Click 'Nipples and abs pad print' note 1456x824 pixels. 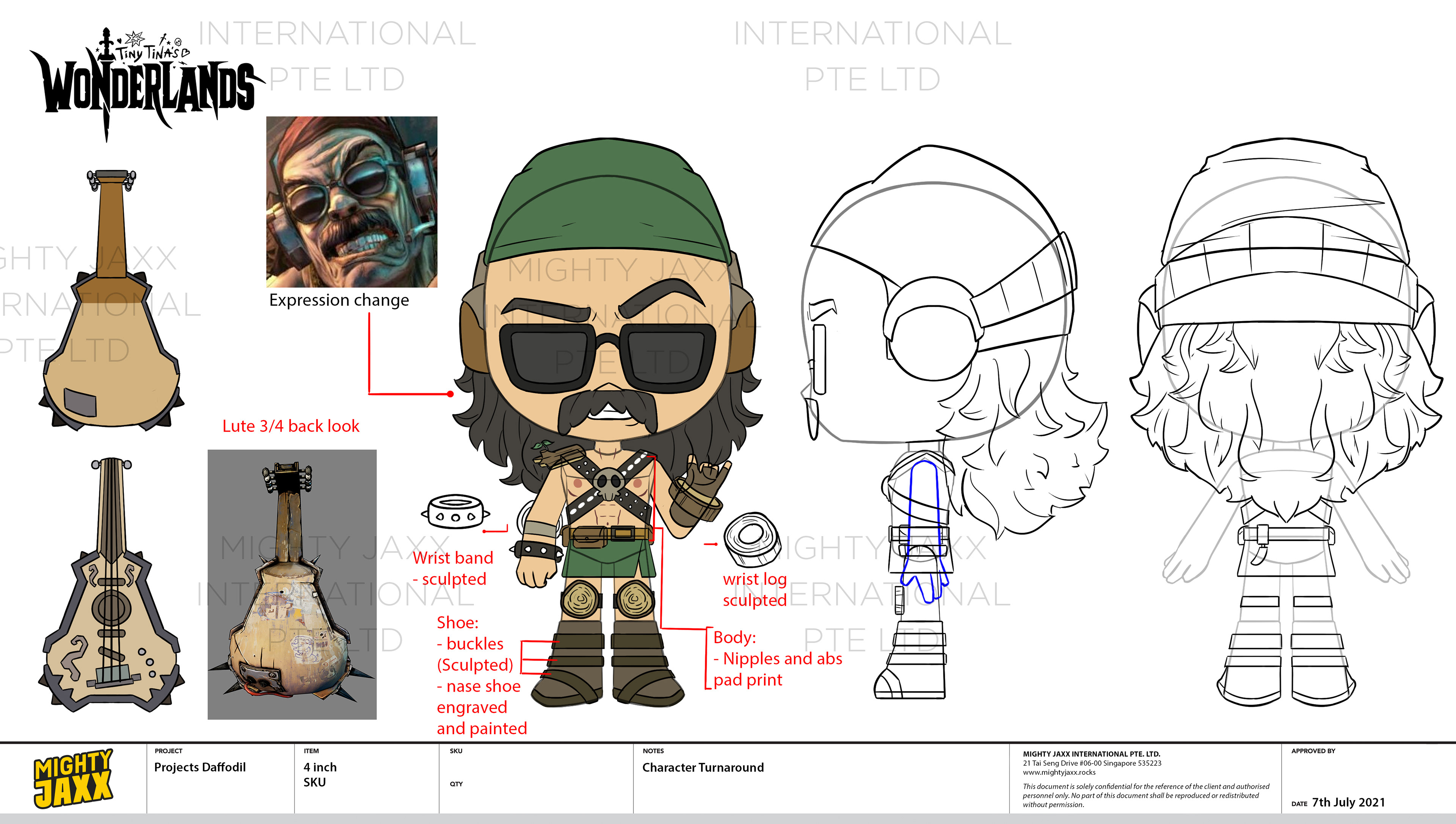[778, 669]
